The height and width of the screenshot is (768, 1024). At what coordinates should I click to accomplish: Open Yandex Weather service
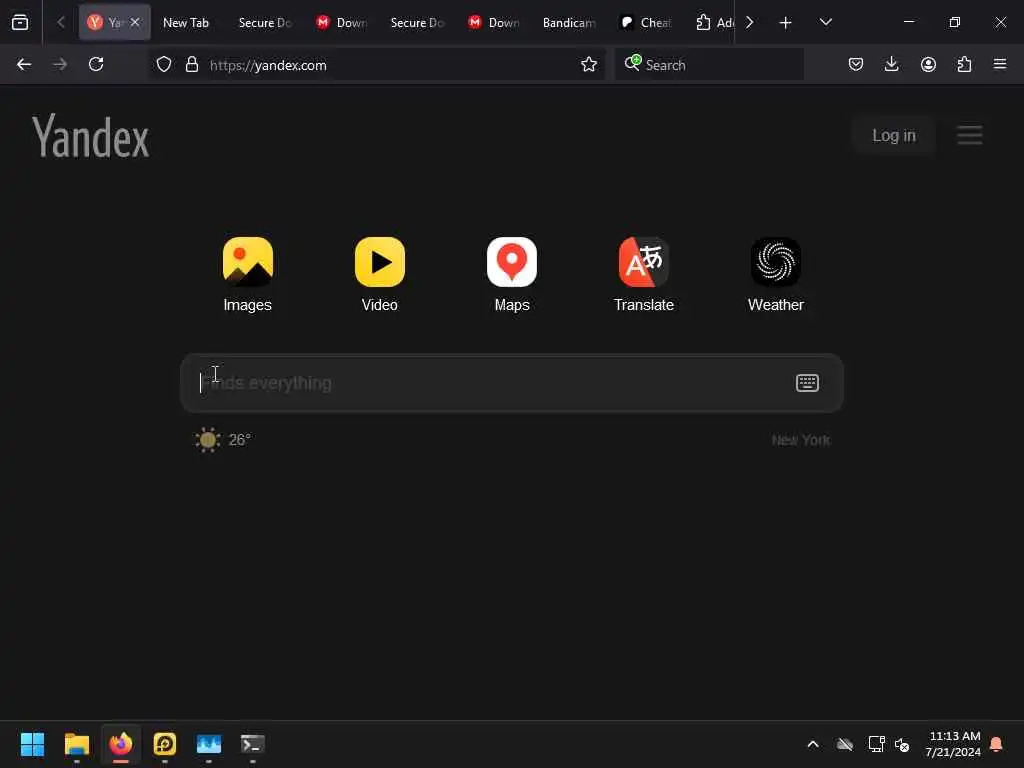(x=775, y=274)
